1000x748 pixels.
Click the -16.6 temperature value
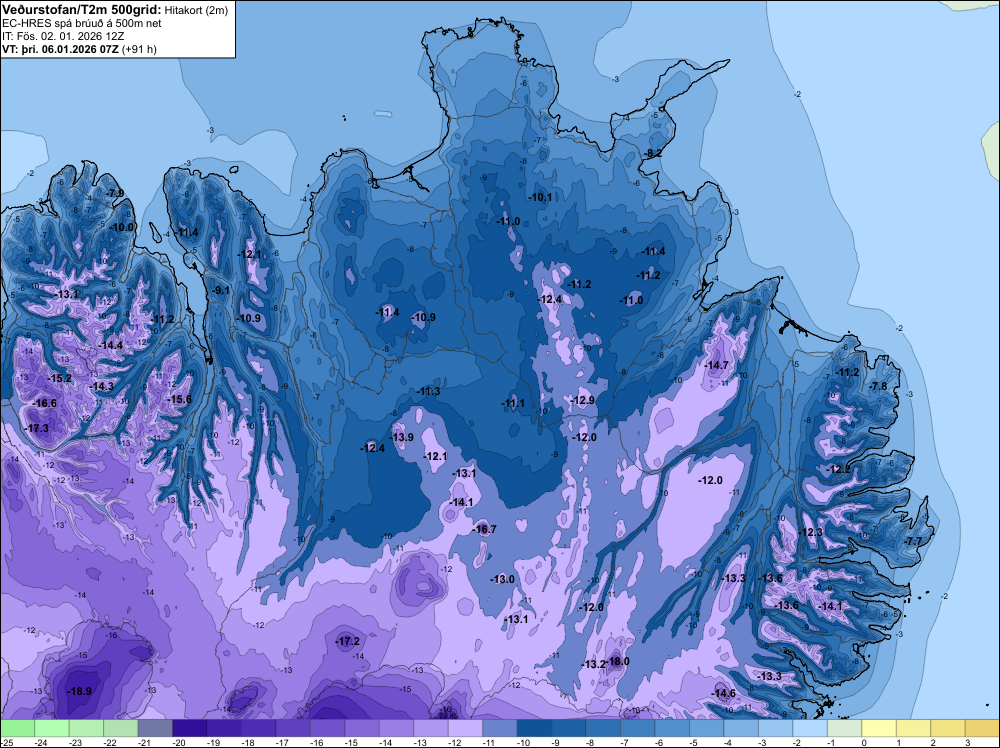click(44, 403)
